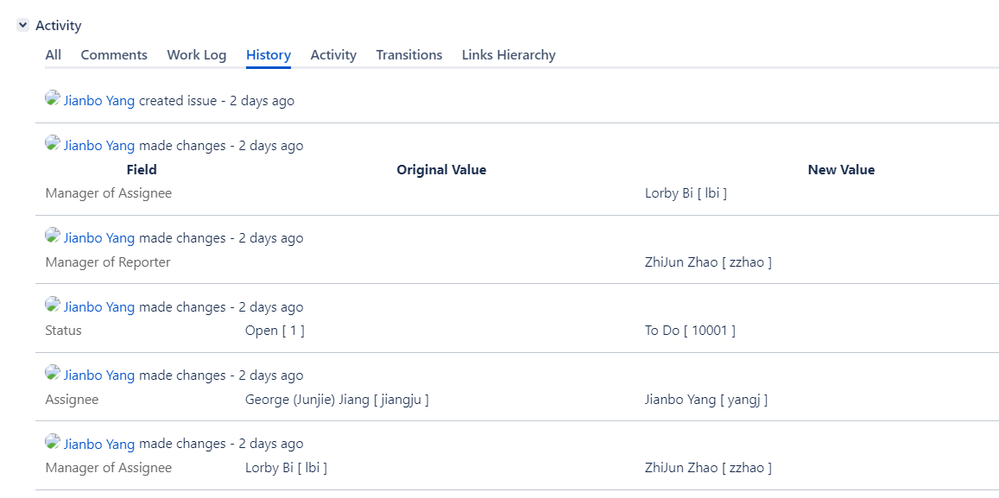Click the To Do [ 10001 ] status value
The image size is (999, 498).
tap(690, 331)
